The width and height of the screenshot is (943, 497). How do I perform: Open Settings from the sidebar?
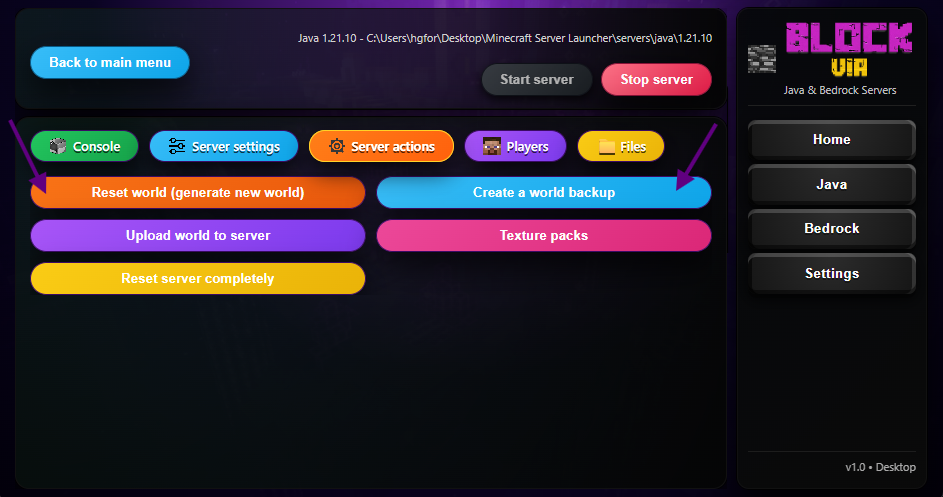click(831, 274)
